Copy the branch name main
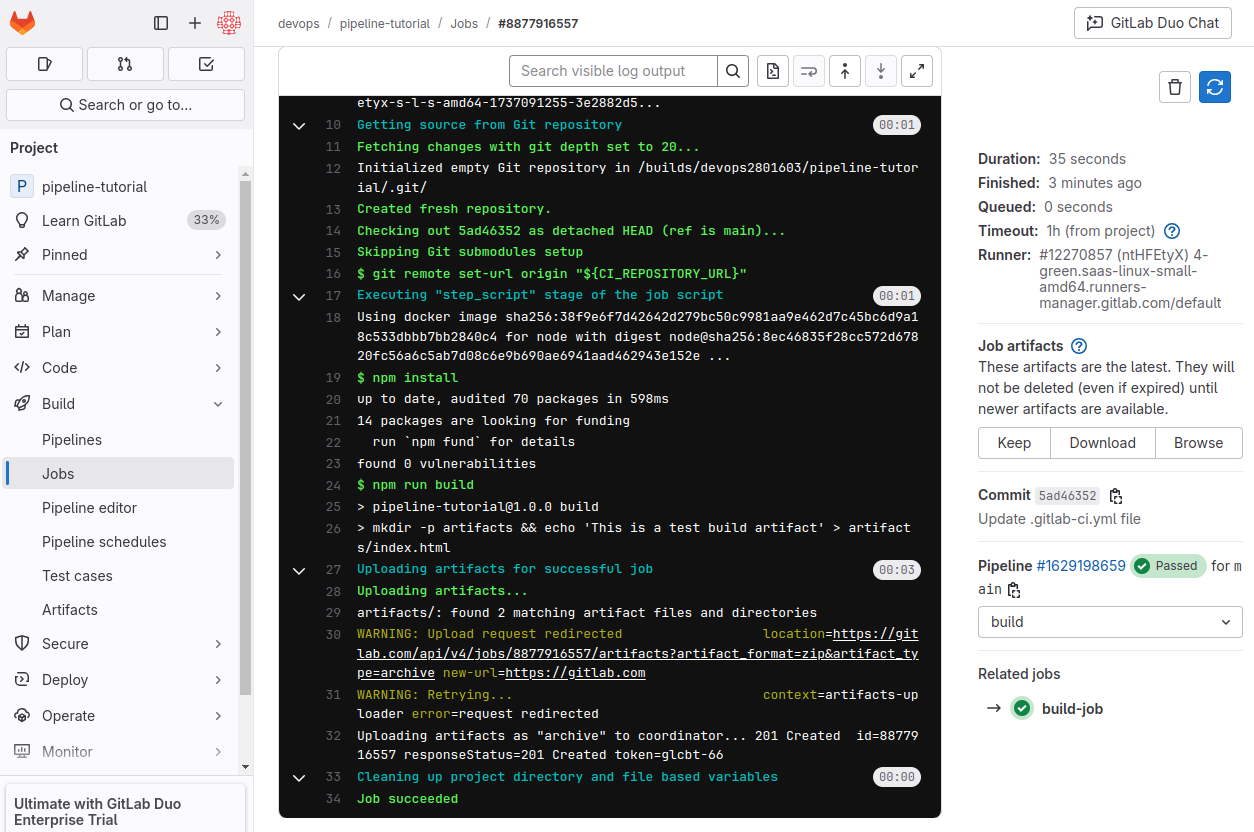This screenshot has width=1254, height=832. 1014,590
